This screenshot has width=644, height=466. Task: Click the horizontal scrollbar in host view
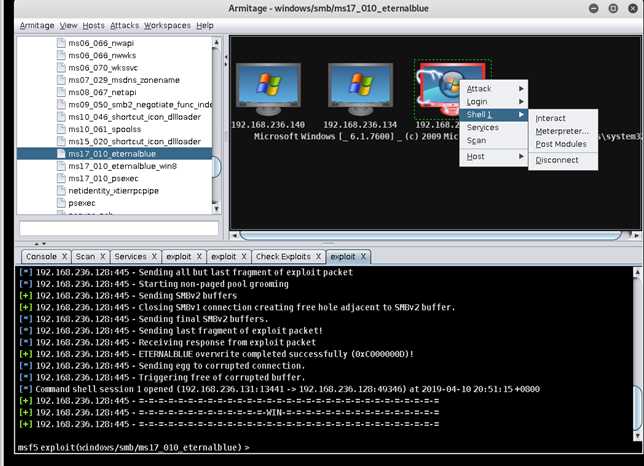431,236
